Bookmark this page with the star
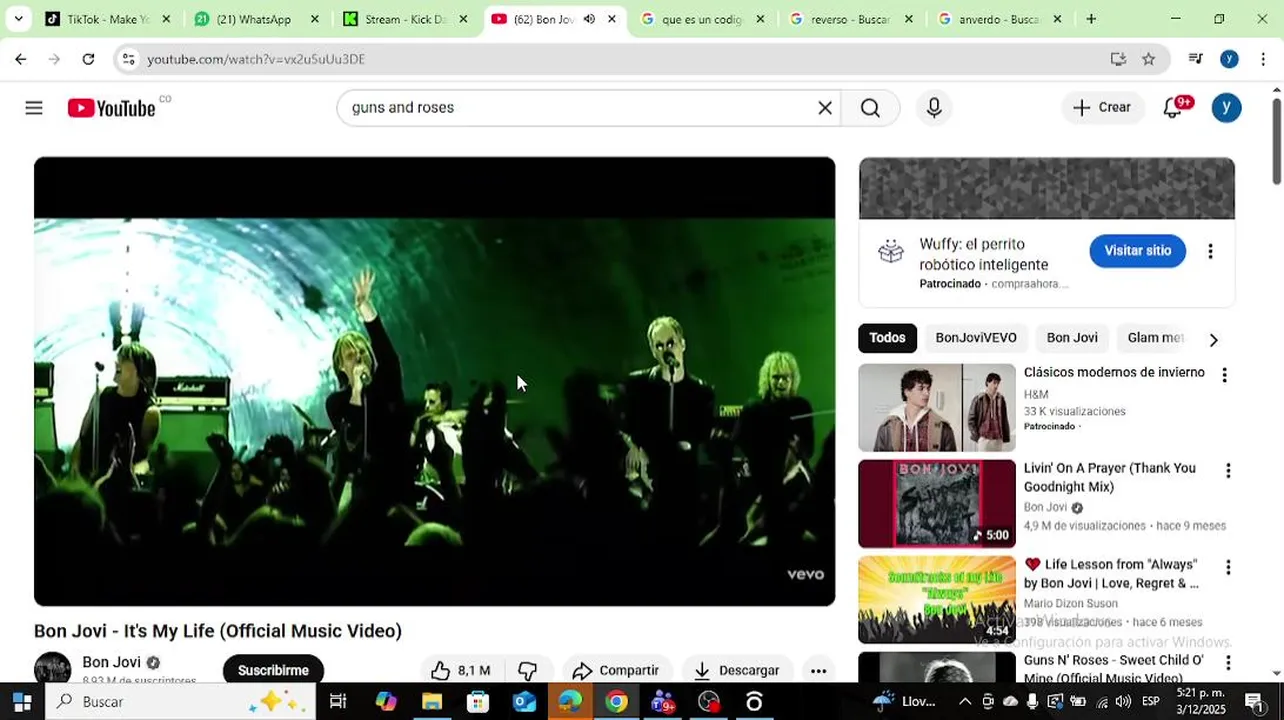The width and height of the screenshot is (1284, 720). (x=1148, y=59)
